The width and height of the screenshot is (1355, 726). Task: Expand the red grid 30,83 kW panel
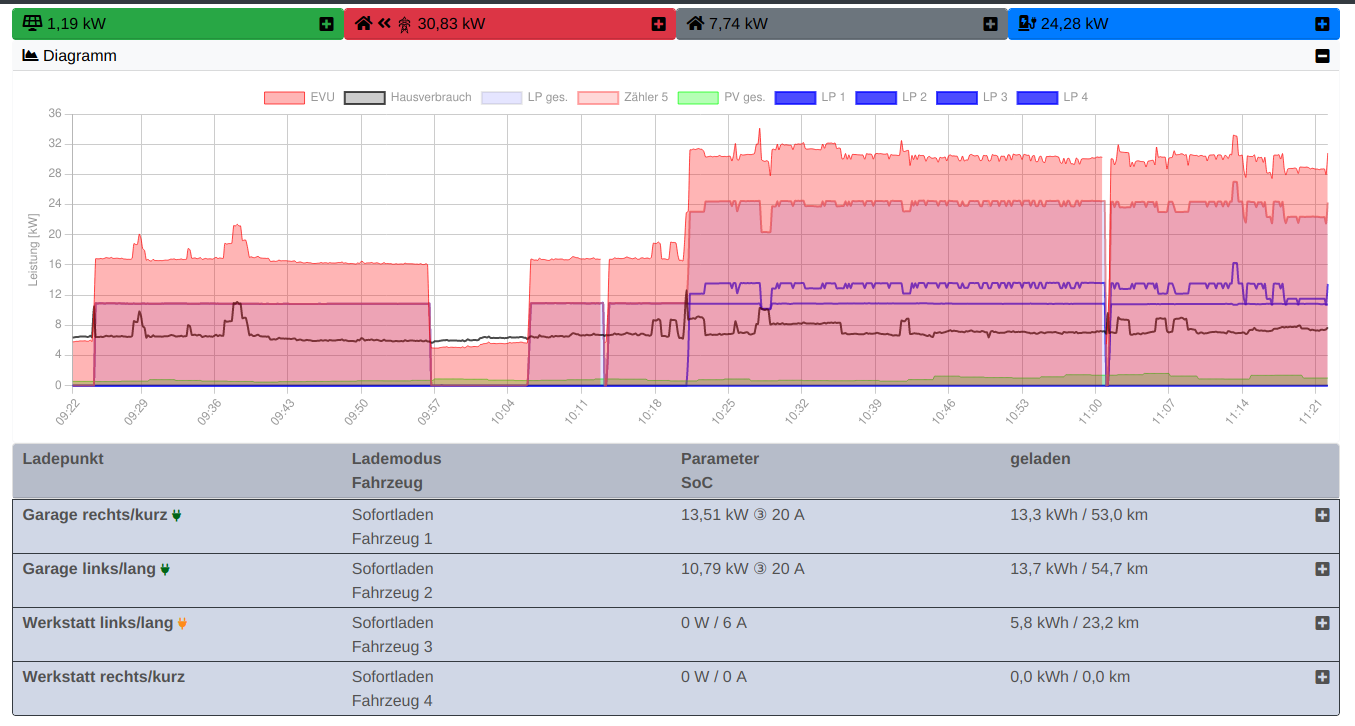coord(658,24)
